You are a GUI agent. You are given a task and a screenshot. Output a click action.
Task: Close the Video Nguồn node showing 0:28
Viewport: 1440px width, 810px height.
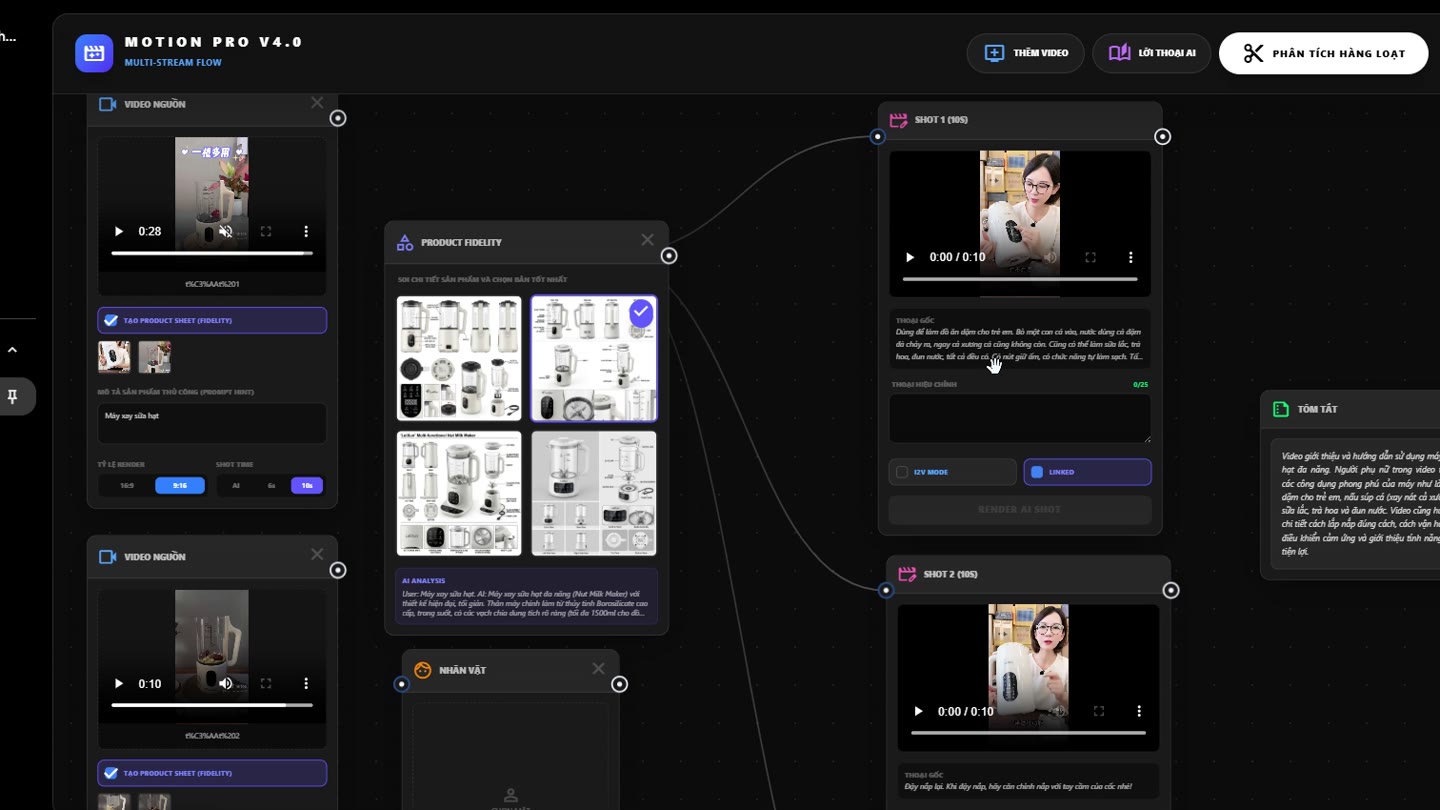317,103
